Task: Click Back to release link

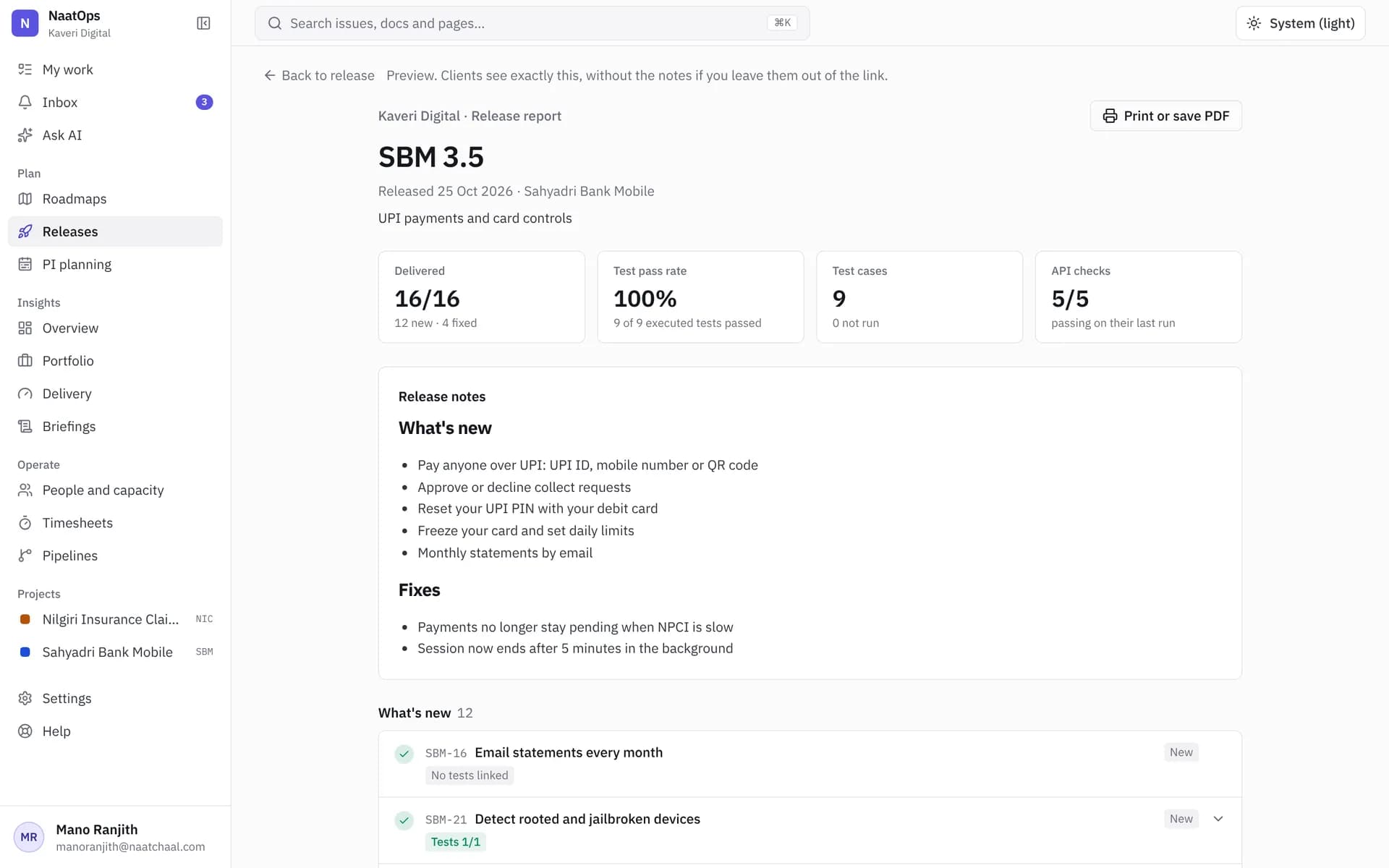Action: (x=319, y=75)
